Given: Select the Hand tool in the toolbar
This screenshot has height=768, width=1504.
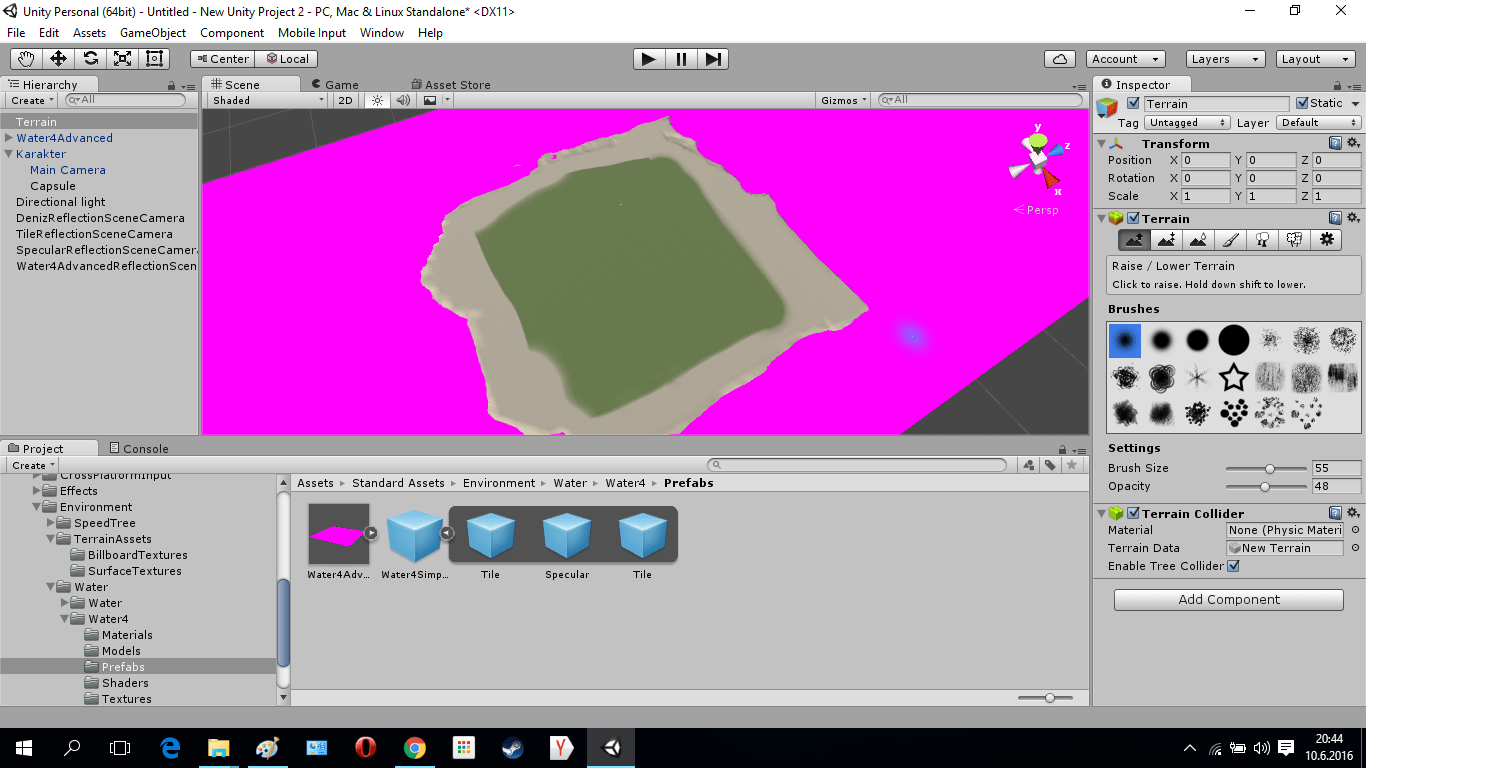Looking at the screenshot, I should [26, 59].
